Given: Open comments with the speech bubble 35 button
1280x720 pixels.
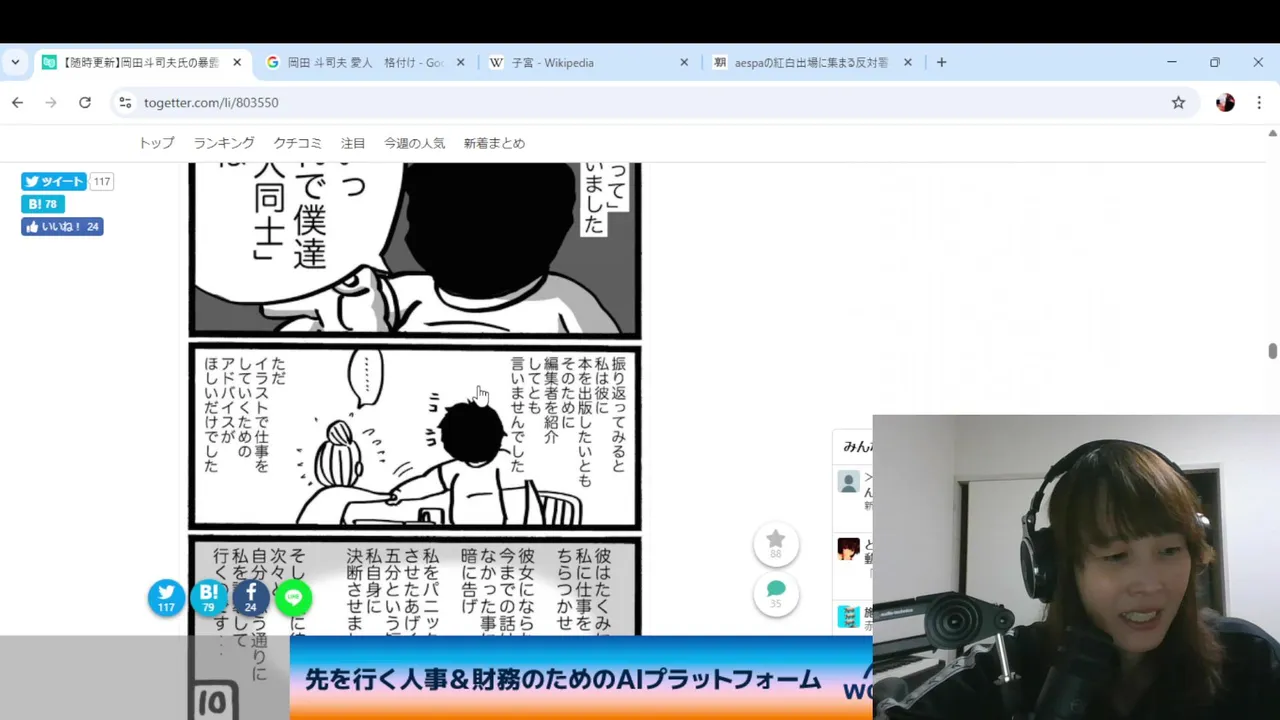Looking at the screenshot, I should coord(776,593).
